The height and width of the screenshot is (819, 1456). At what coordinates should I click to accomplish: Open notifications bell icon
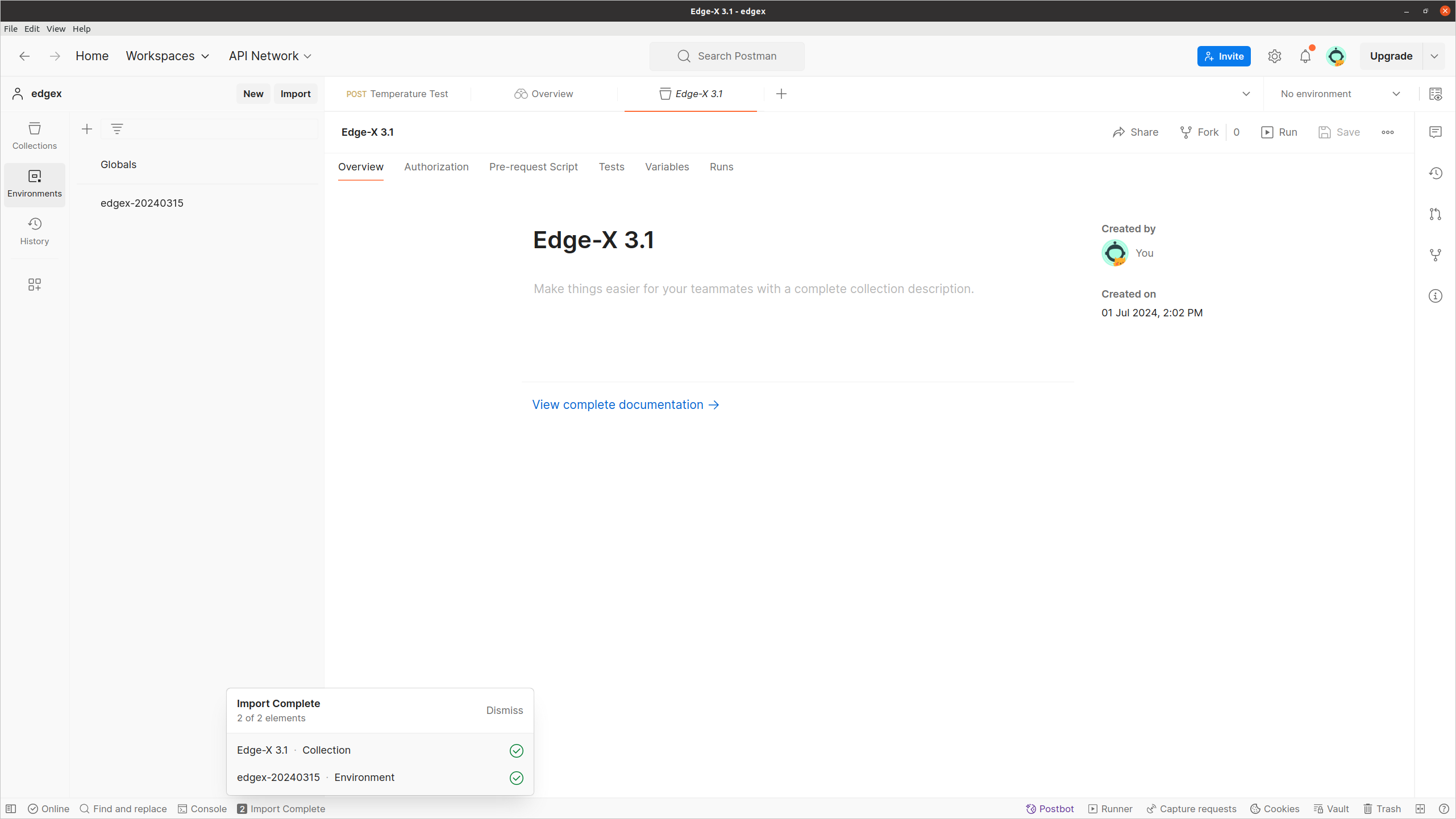(1305, 56)
